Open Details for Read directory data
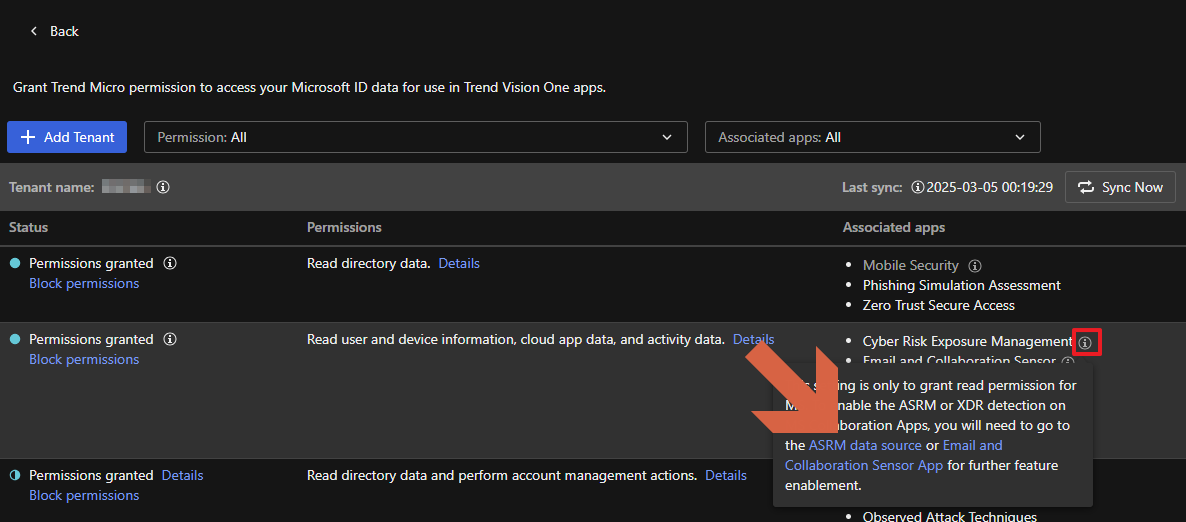Screen dimensions: 1186x522 coord(459,264)
